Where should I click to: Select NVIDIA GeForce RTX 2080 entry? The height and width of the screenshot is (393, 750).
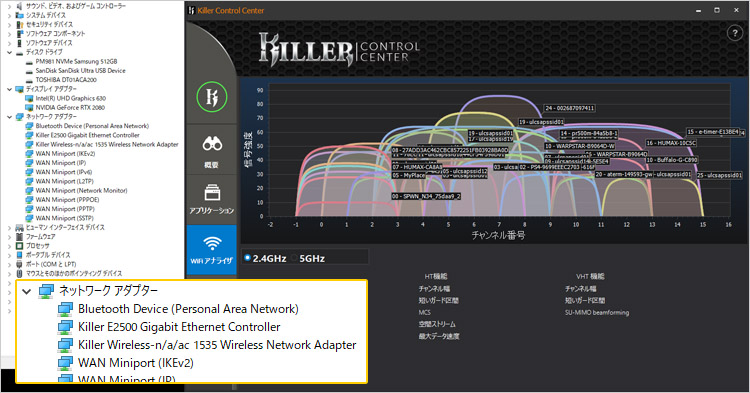point(70,108)
